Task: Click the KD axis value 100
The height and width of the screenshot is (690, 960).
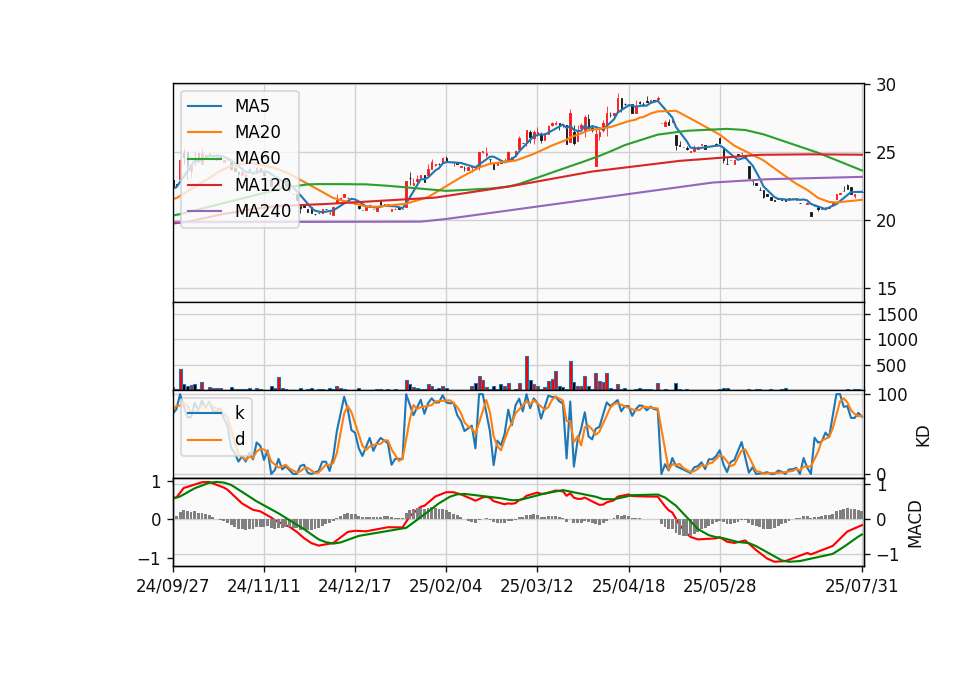Action: [x=891, y=394]
